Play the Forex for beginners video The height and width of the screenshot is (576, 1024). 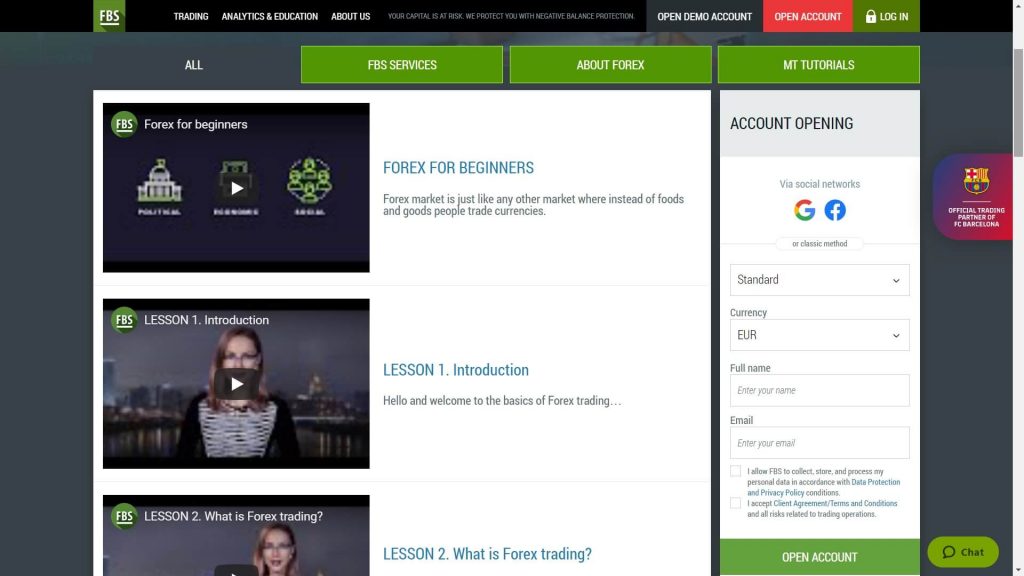[x=236, y=188]
